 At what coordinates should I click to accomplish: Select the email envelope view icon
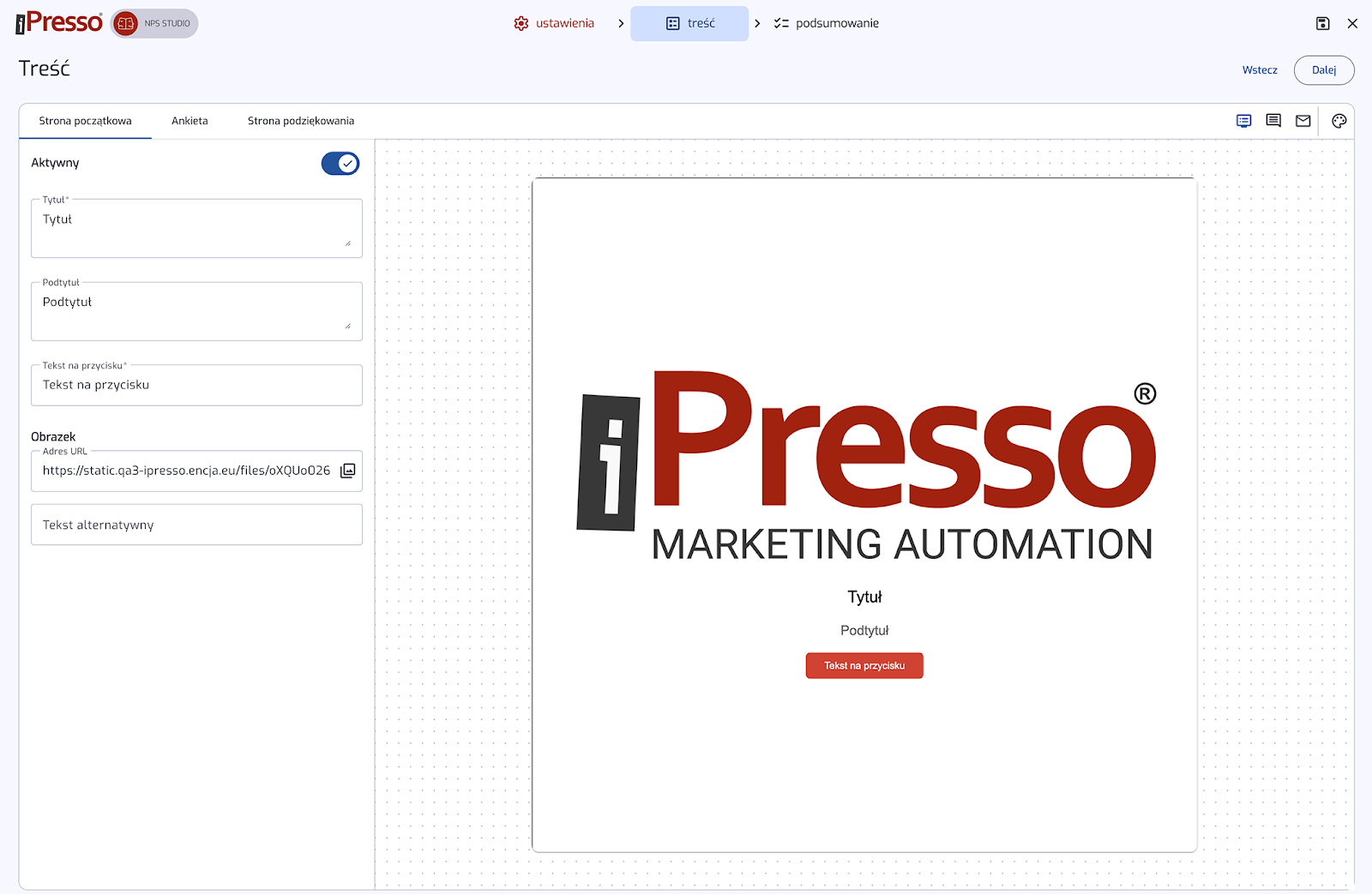point(1303,121)
